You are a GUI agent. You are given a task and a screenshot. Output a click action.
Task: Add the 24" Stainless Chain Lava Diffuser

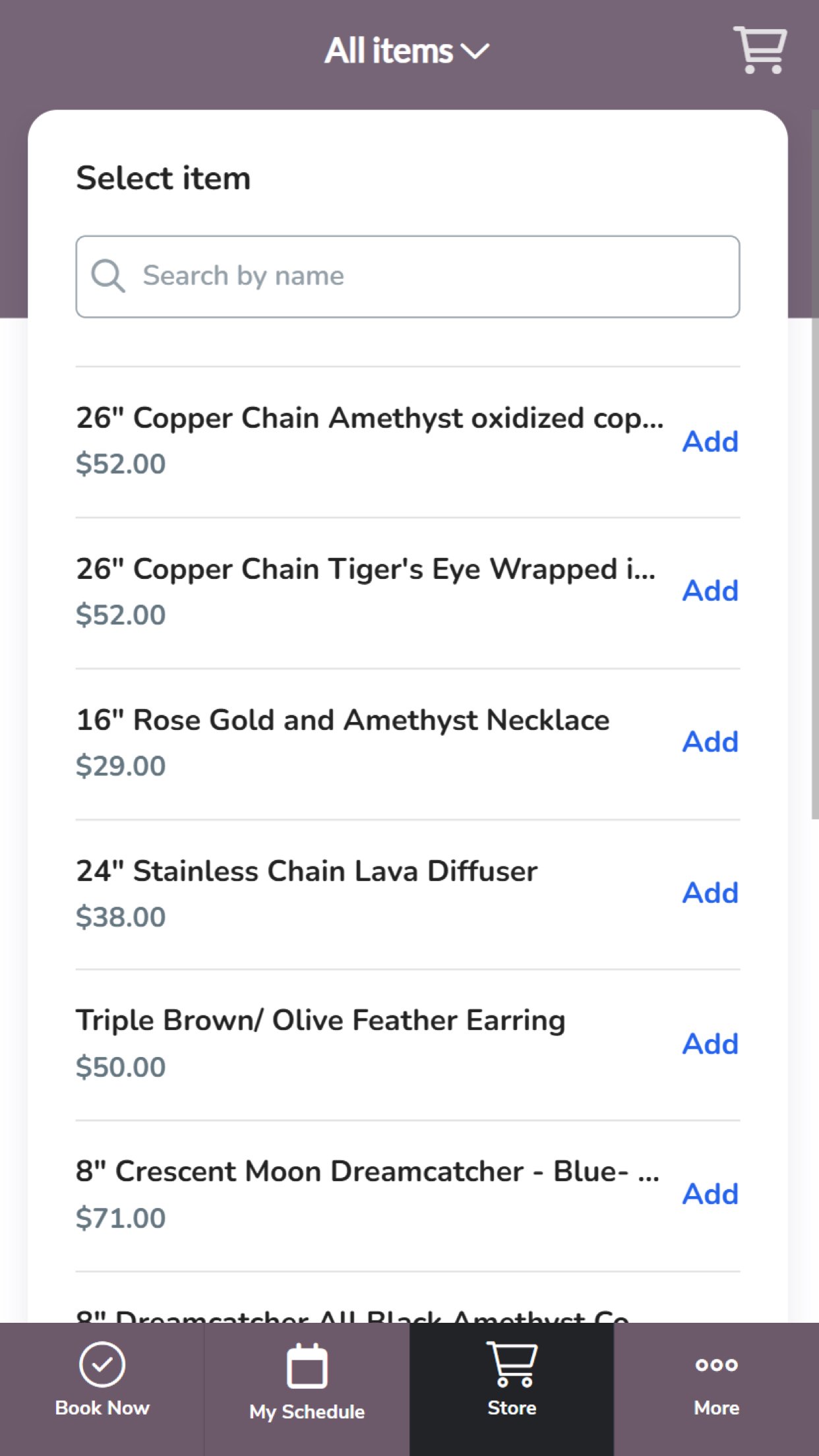click(710, 893)
